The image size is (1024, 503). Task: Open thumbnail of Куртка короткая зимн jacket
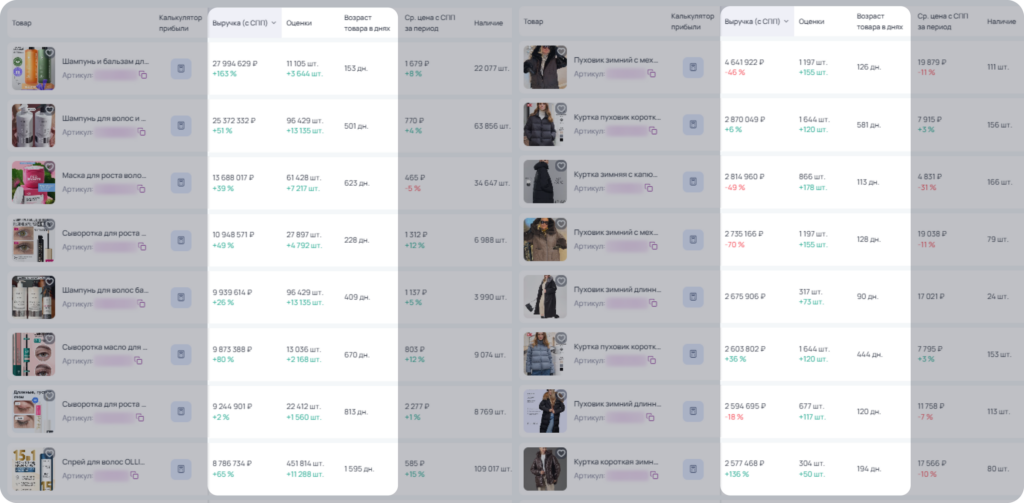point(545,469)
